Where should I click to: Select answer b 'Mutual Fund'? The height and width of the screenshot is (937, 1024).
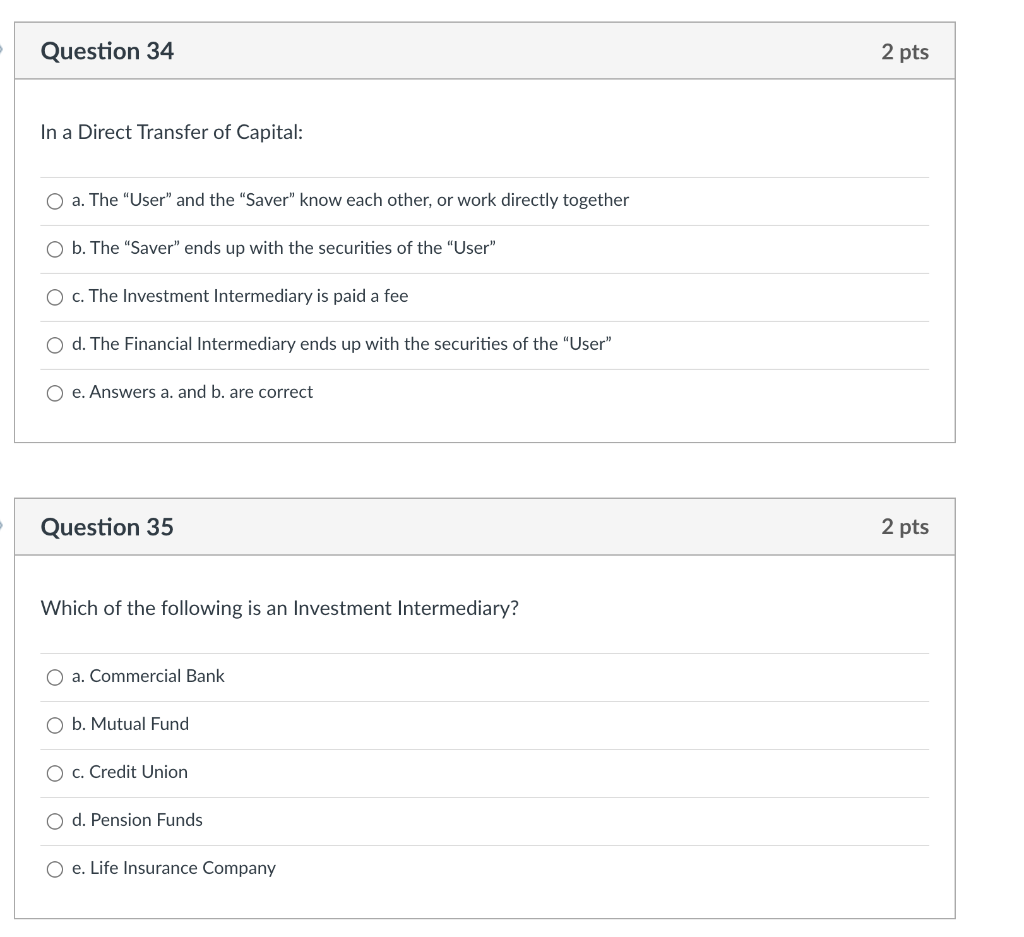tap(55, 724)
